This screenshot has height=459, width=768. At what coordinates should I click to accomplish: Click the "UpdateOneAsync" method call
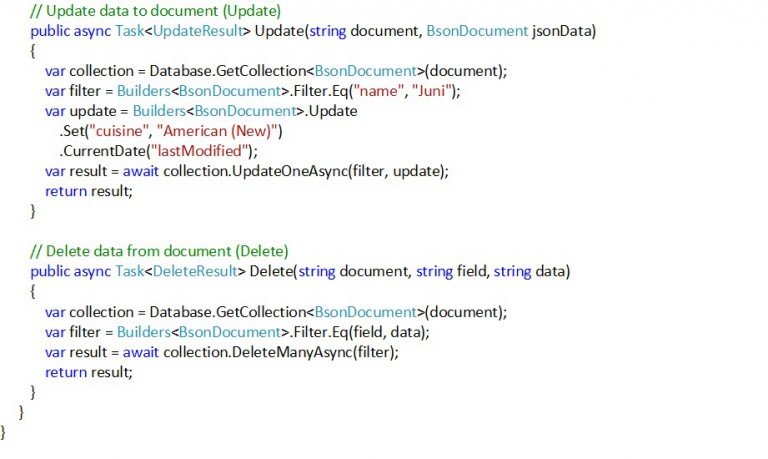coord(289,171)
